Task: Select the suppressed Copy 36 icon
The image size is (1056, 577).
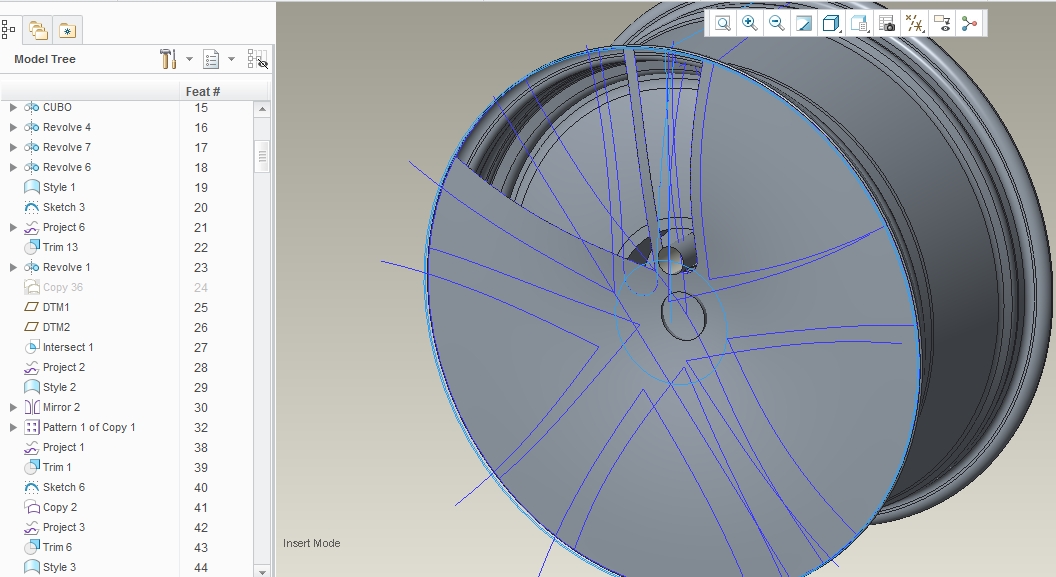Action: (32, 287)
